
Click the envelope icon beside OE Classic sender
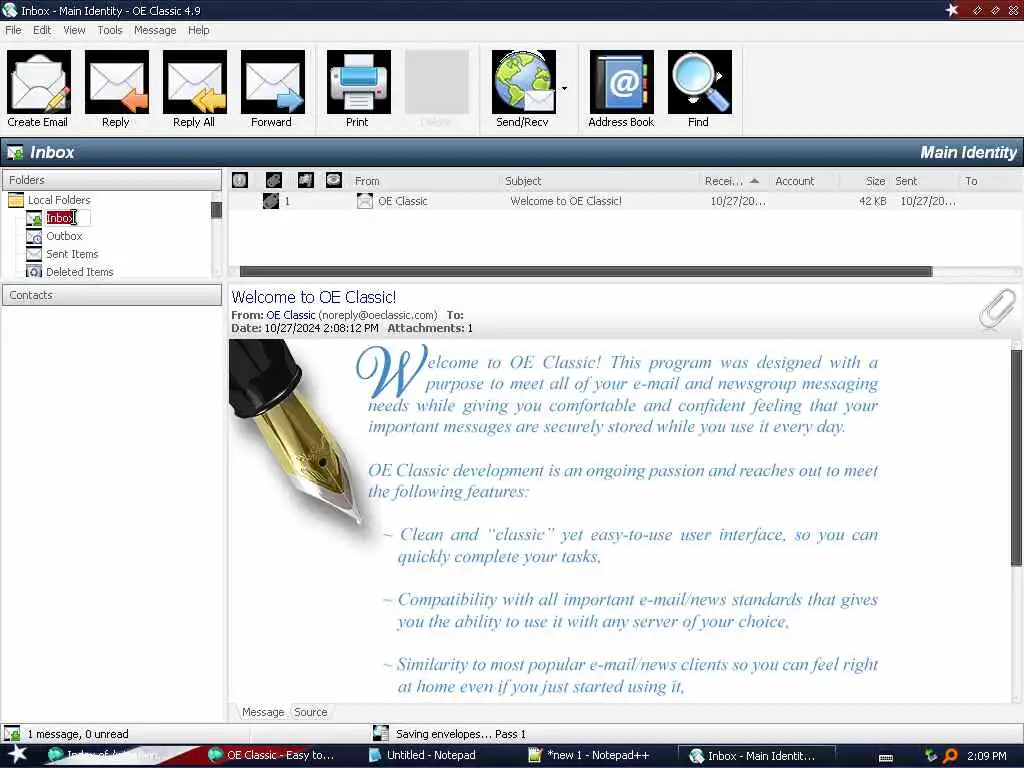(x=365, y=201)
